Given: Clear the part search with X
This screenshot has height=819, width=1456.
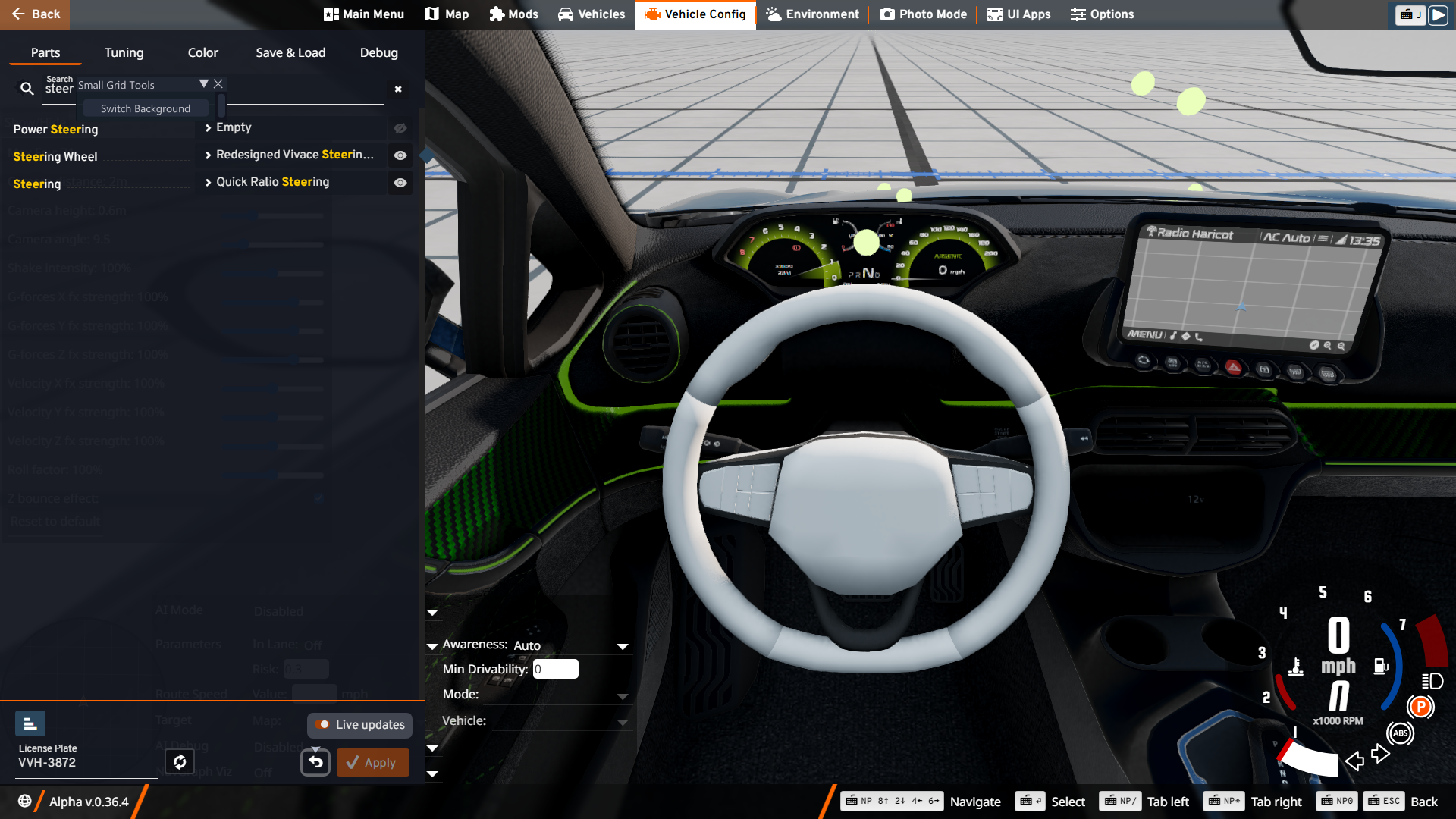Looking at the screenshot, I should click(x=398, y=89).
